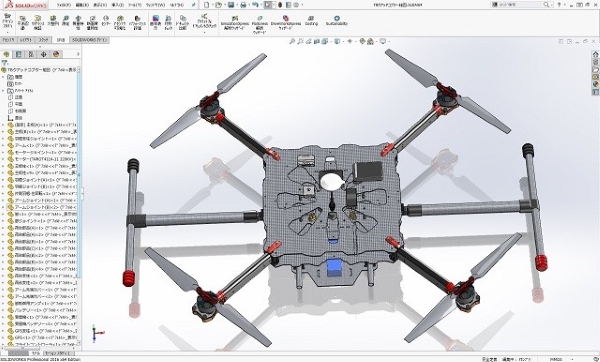Select the Origin item in feature tree
600x362 pixels.
(x=15, y=118)
